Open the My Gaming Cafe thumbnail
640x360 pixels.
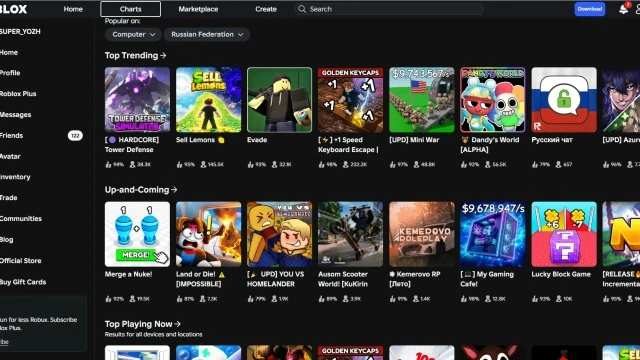(493, 234)
